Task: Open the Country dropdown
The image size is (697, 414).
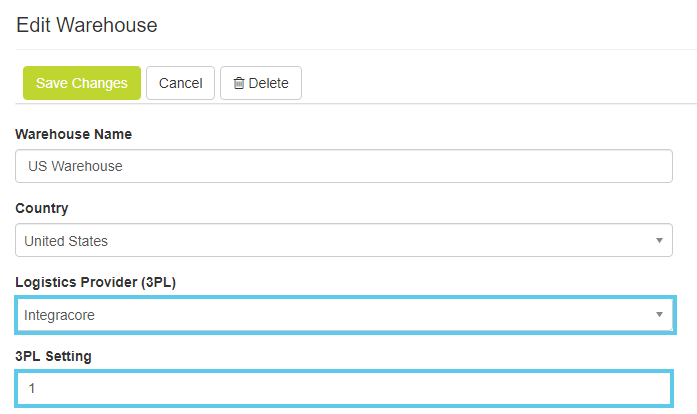Action: pyautogui.click(x=343, y=240)
